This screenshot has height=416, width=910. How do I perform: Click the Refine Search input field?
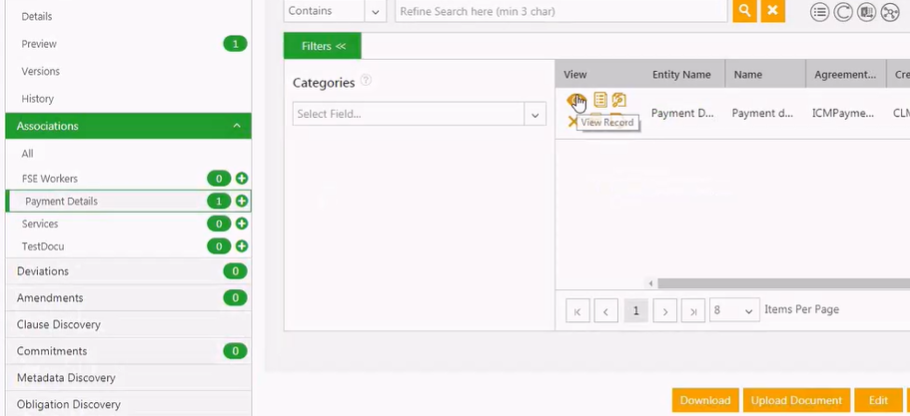coord(560,11)
